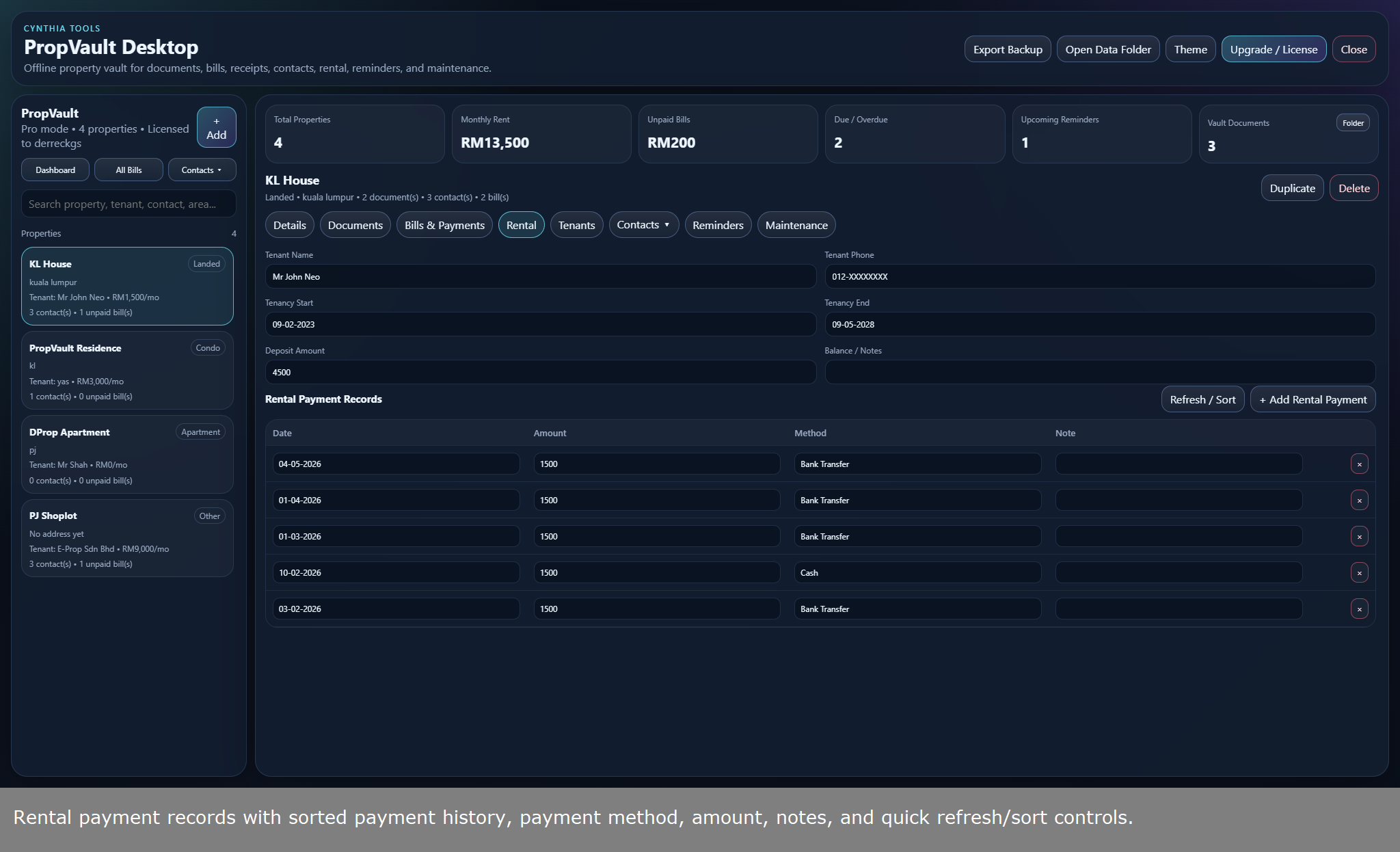Expand the sidebar Contacts dropdown

coord(202,170)
